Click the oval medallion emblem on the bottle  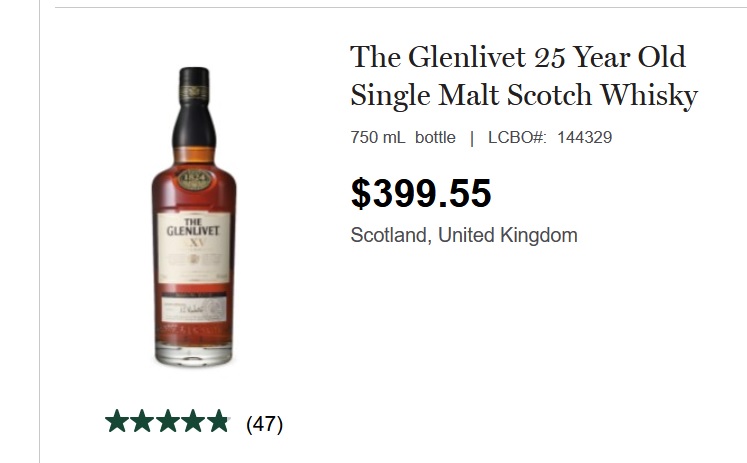[194, 179]
